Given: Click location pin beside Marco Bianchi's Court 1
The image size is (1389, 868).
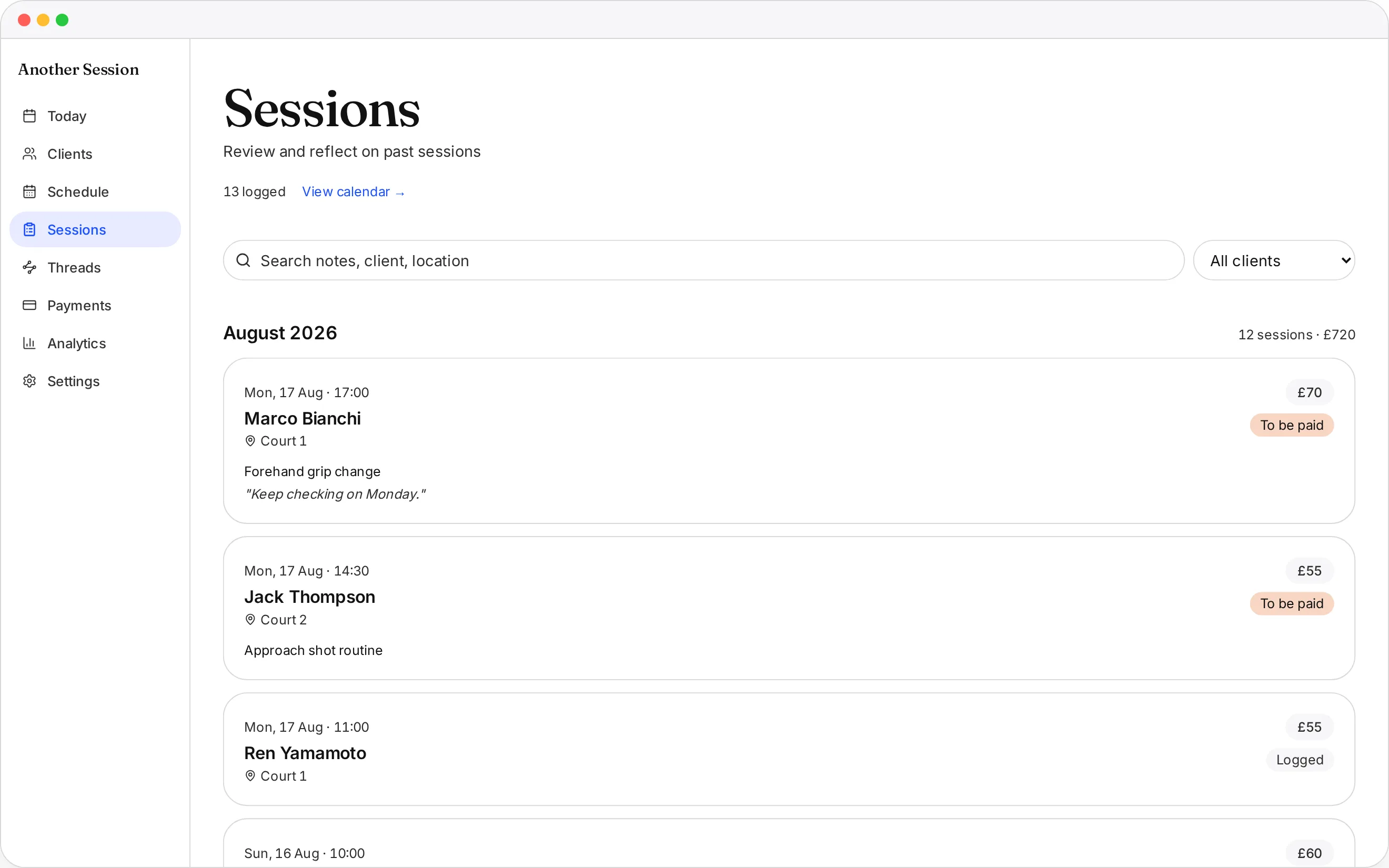Looking at the screenshot, I should click(x=250, y=441).
